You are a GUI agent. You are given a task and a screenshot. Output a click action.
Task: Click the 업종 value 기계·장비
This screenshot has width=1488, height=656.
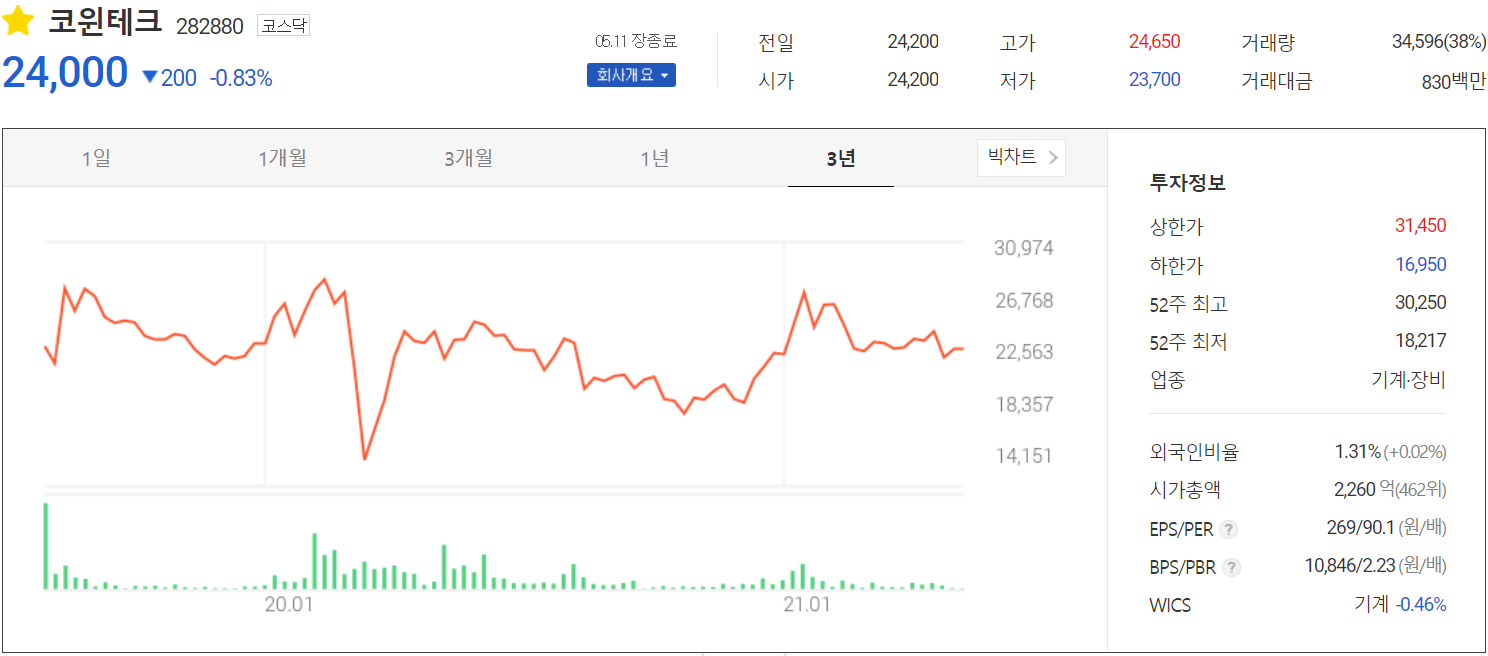click(1408, 380)
